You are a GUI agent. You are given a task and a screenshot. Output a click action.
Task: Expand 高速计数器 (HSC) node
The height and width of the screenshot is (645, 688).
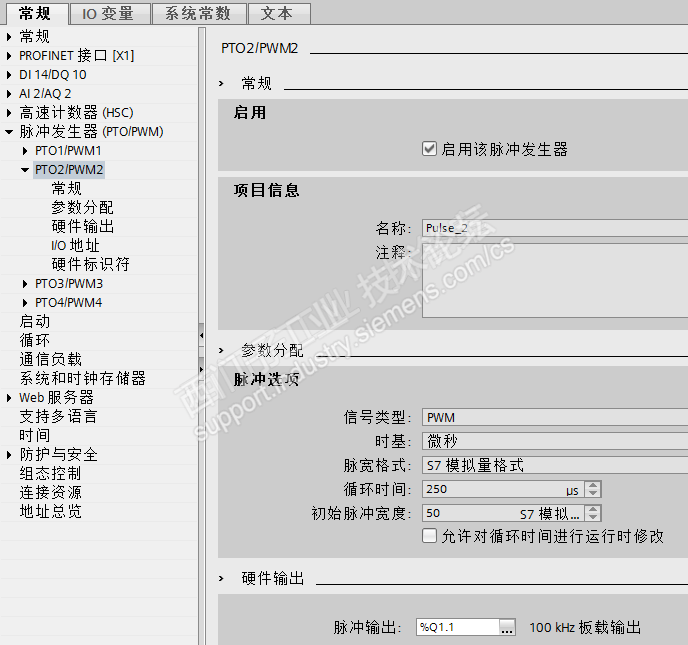[9, 113]
